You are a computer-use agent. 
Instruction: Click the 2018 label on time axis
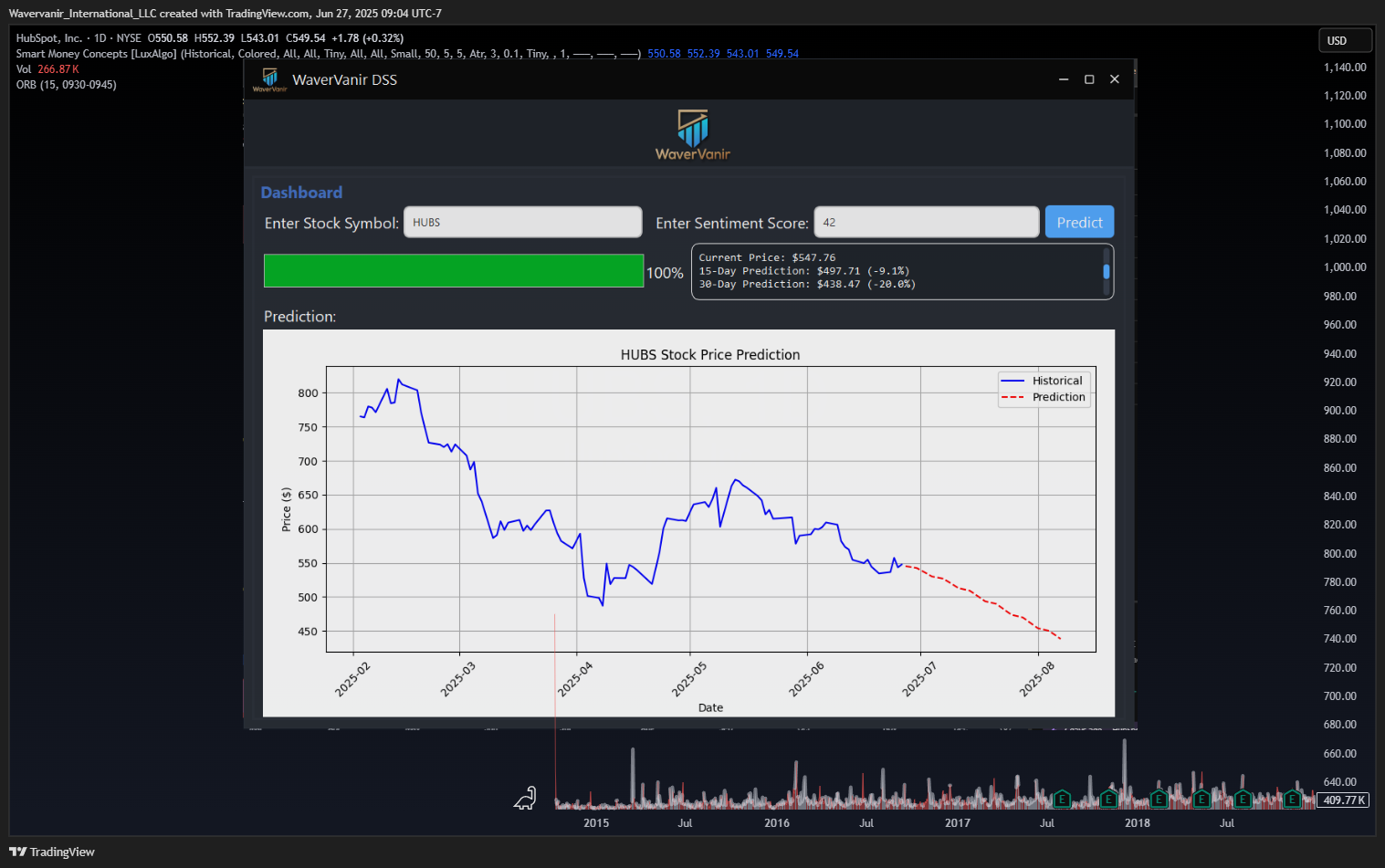(1138, 823)
